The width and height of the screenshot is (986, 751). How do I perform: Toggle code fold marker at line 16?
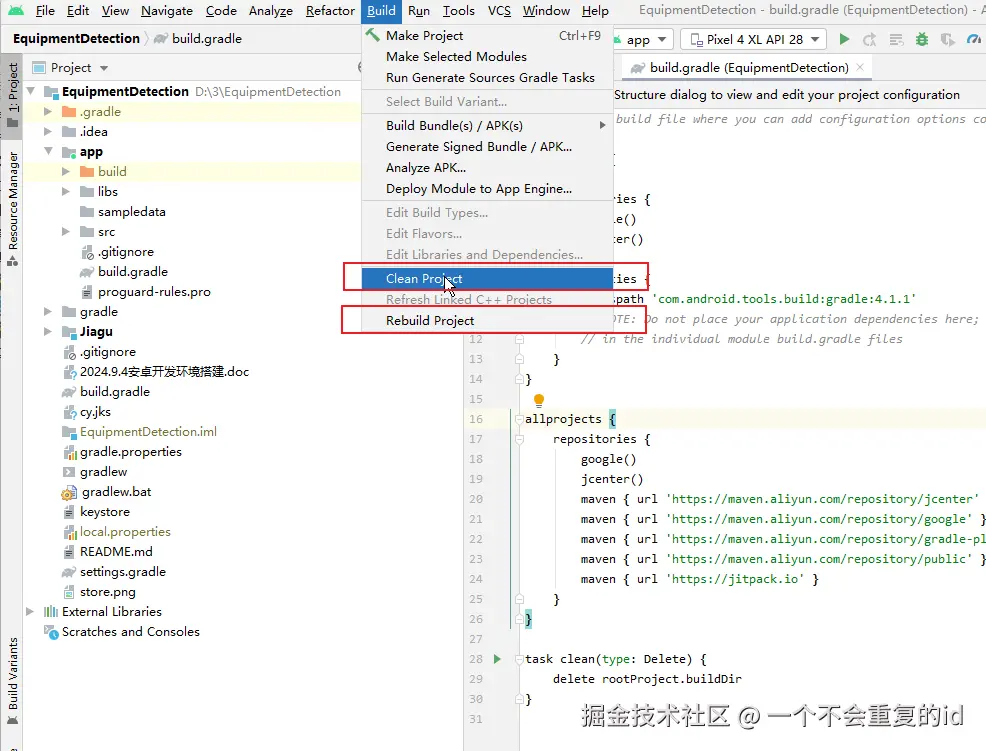click(x=519, y=419)
